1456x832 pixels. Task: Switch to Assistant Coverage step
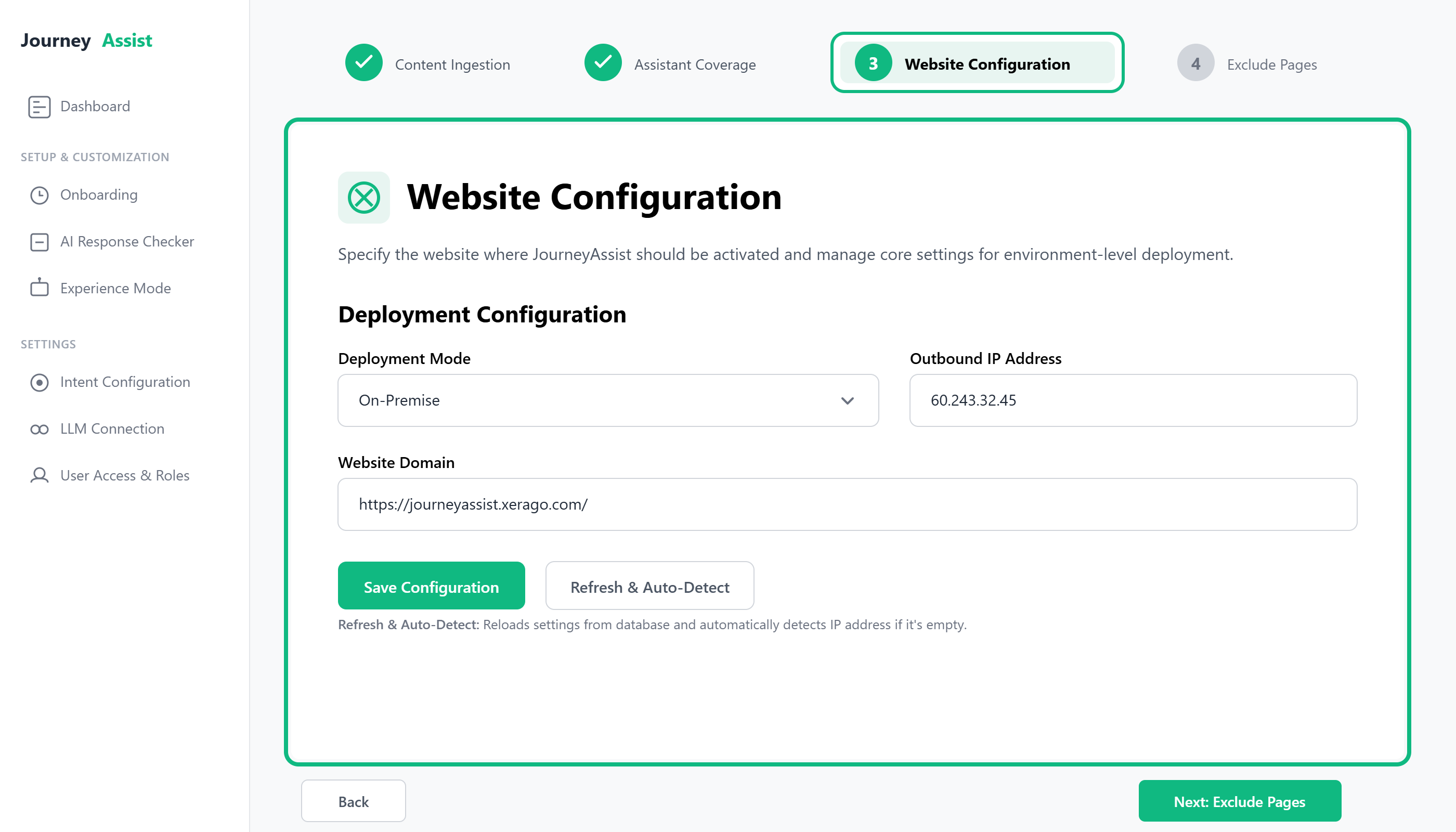(695, 64)
